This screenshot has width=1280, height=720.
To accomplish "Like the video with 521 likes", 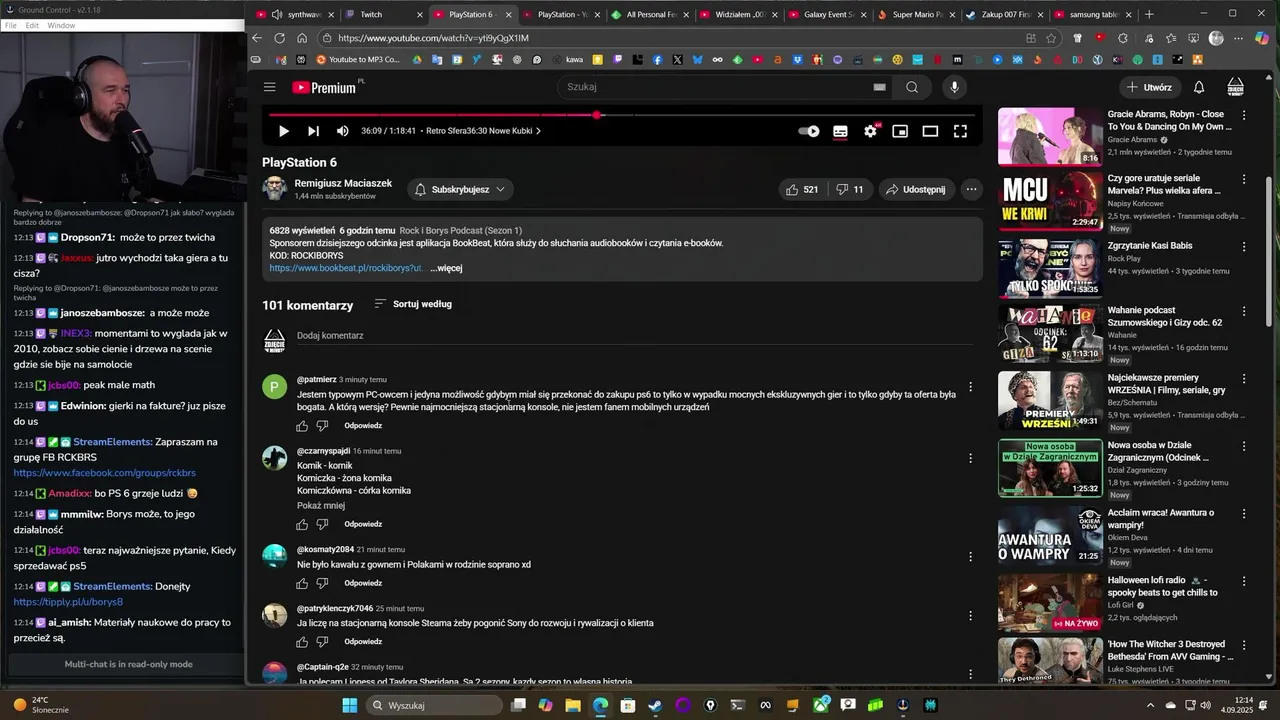I will (x=802, y=189).
